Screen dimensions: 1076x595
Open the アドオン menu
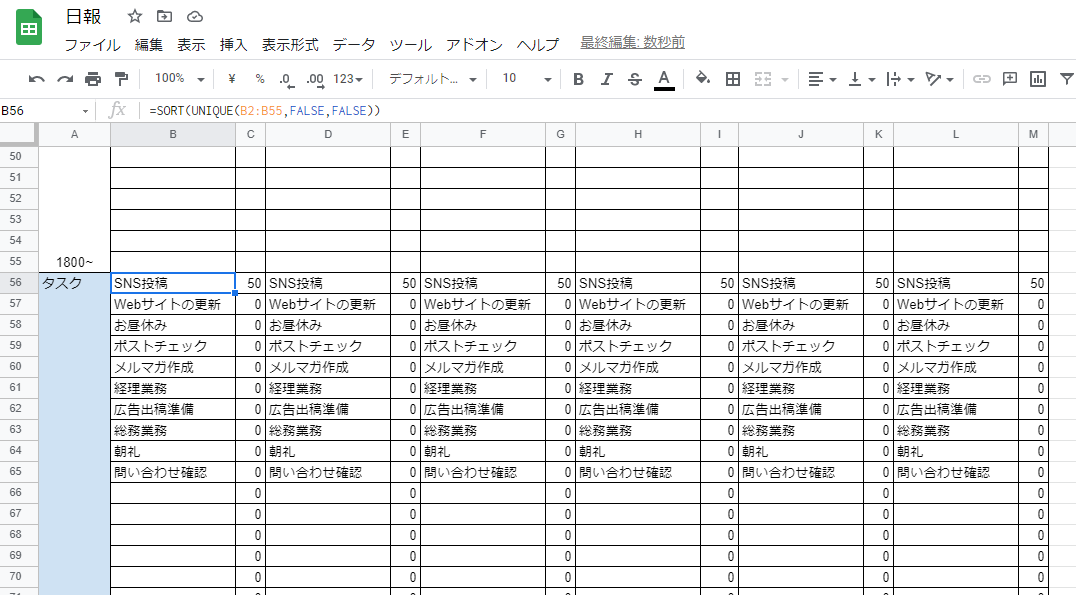tap(474, 45)
